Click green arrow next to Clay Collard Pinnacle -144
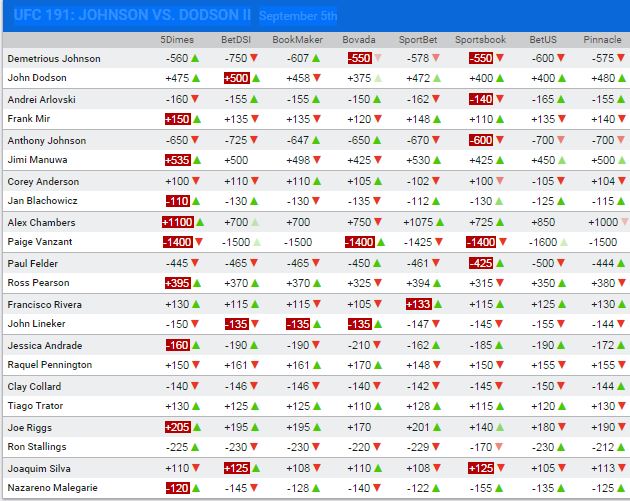 point(621,386)
